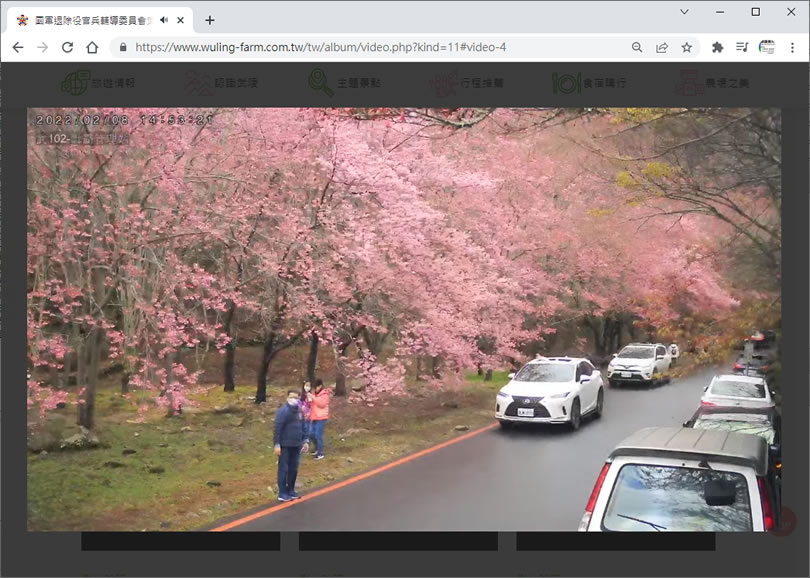Open media control playlist icon
The image size is (810, 578).
(742, 47)
